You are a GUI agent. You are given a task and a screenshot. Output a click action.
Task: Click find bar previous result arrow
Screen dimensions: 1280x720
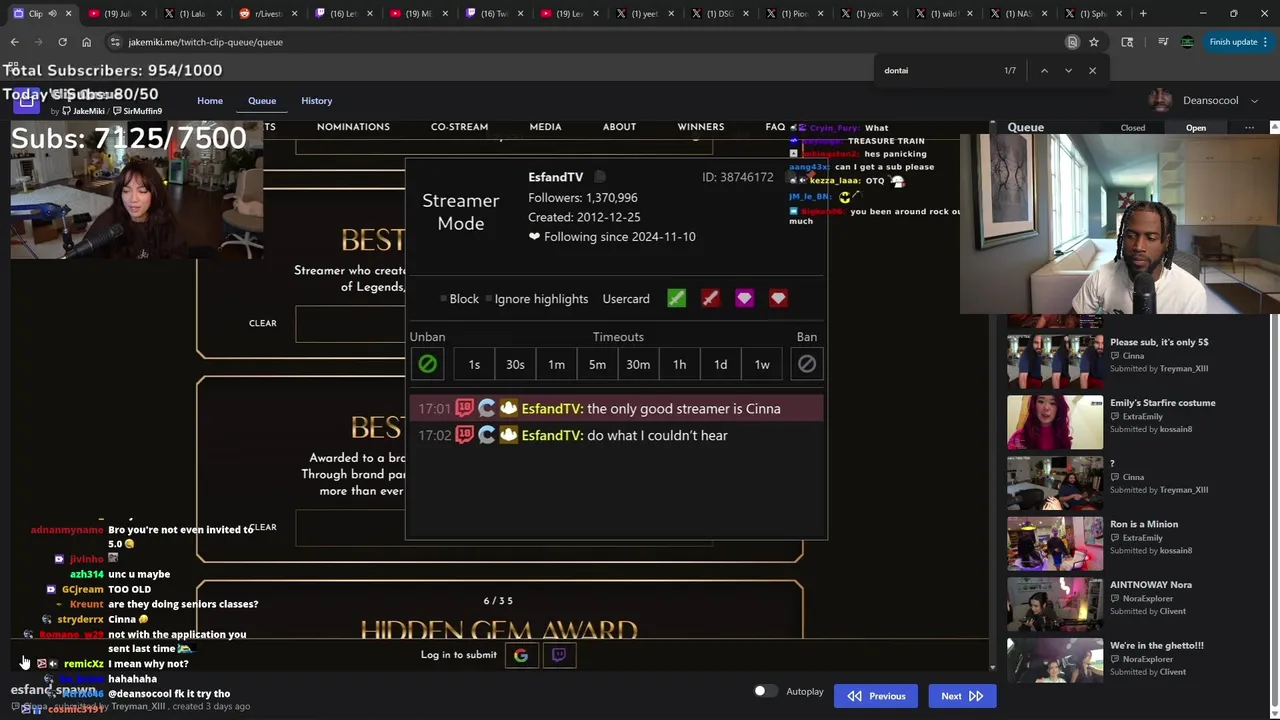point(1044,71)
